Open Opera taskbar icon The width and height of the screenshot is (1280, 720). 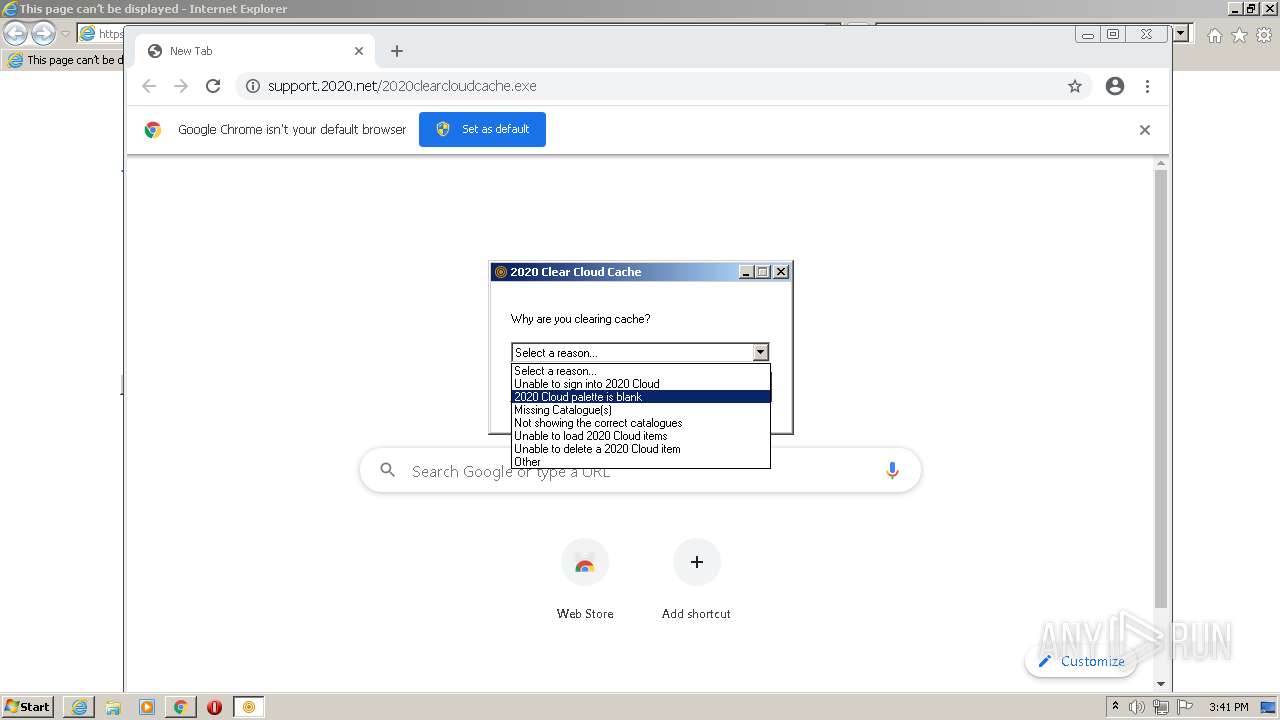[x=214, y=707]
